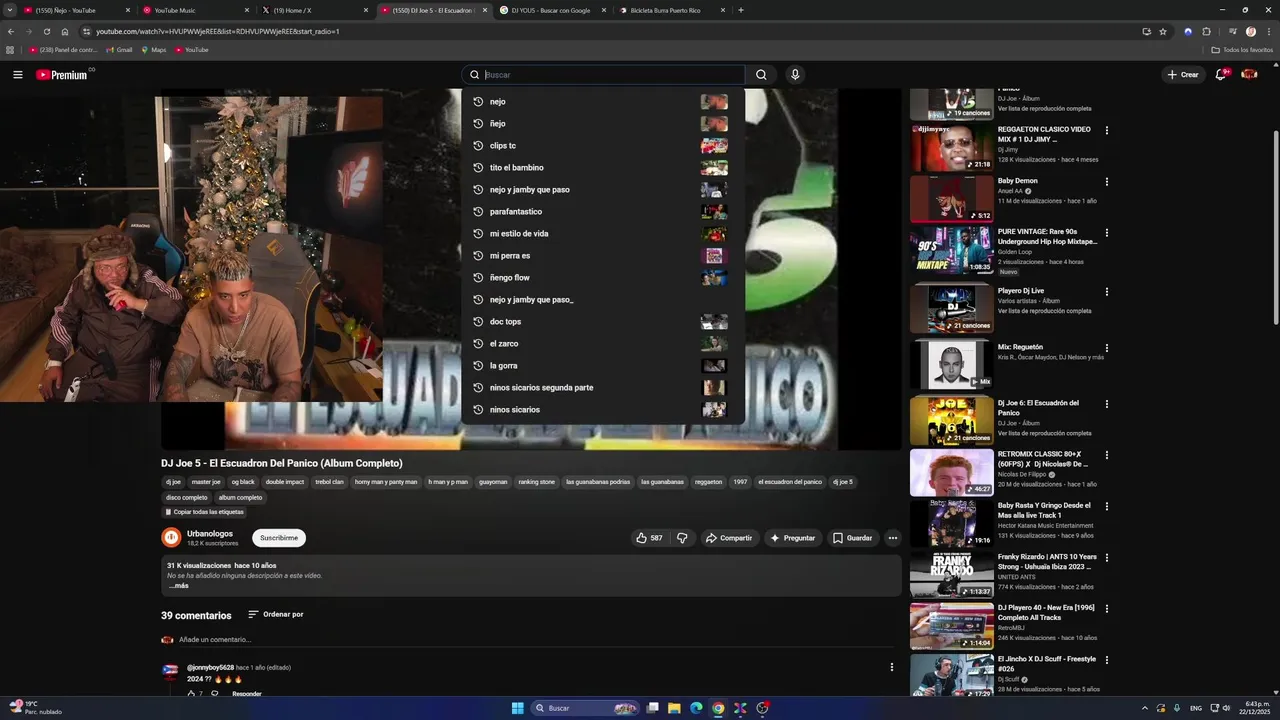Screen dimensions: 1280x720
Task: Open the Urbanologos channel name link
Action: 210,534
